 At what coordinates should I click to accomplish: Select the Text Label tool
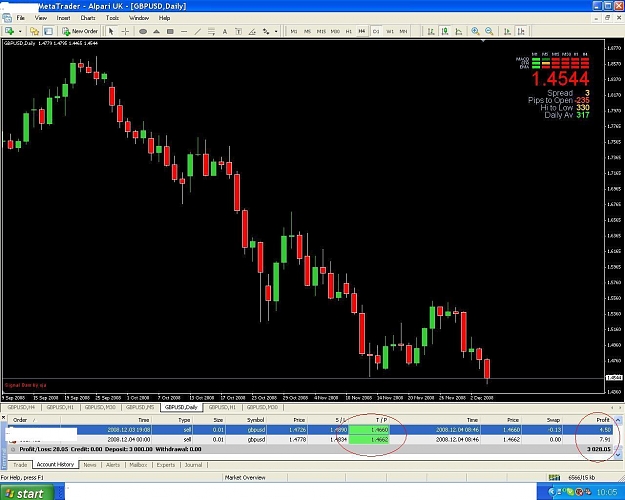238,31
